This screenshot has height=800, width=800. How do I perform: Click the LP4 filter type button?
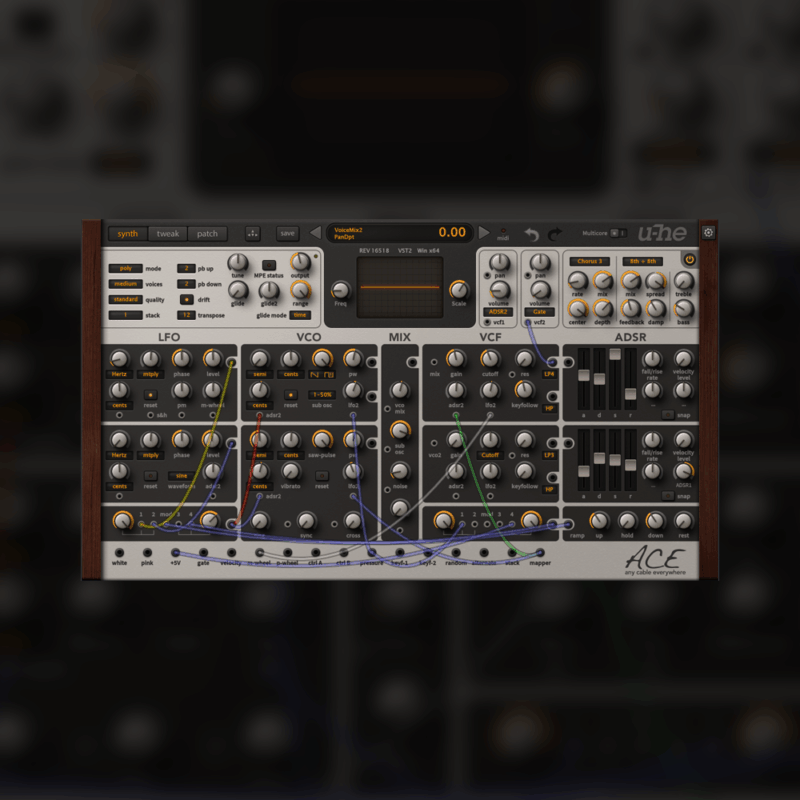pyautogui.click(x=549, y=374)
